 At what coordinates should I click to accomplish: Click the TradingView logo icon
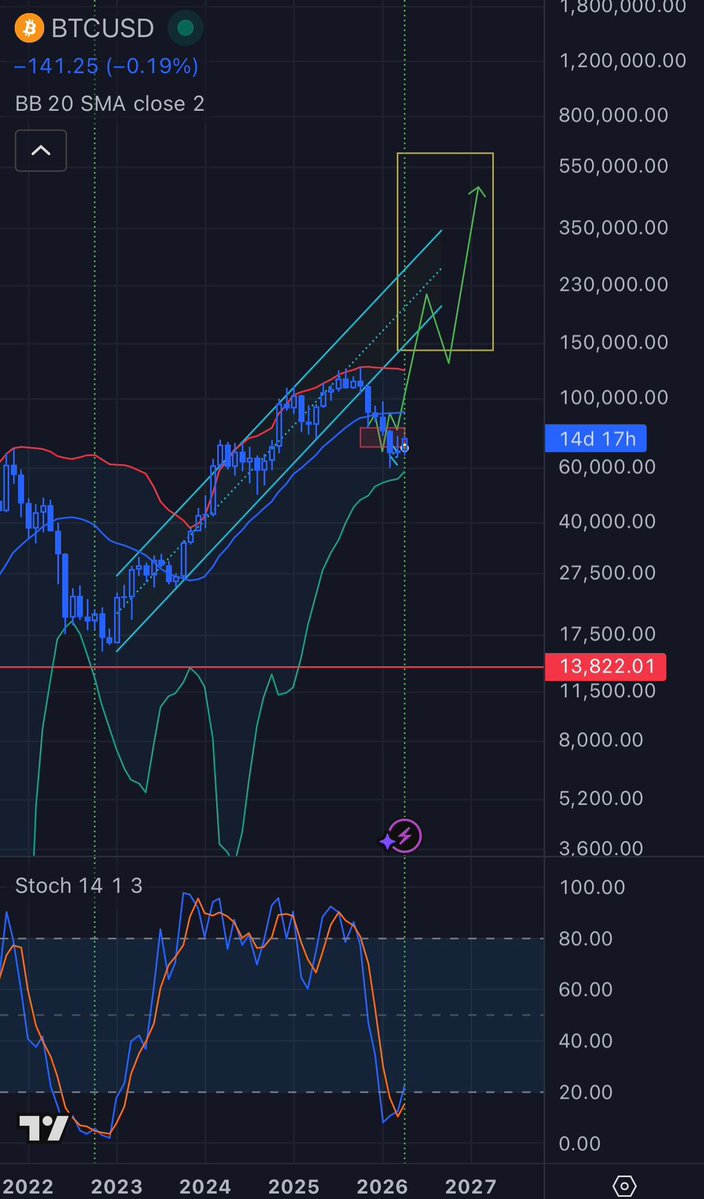tap(44, 1127)
